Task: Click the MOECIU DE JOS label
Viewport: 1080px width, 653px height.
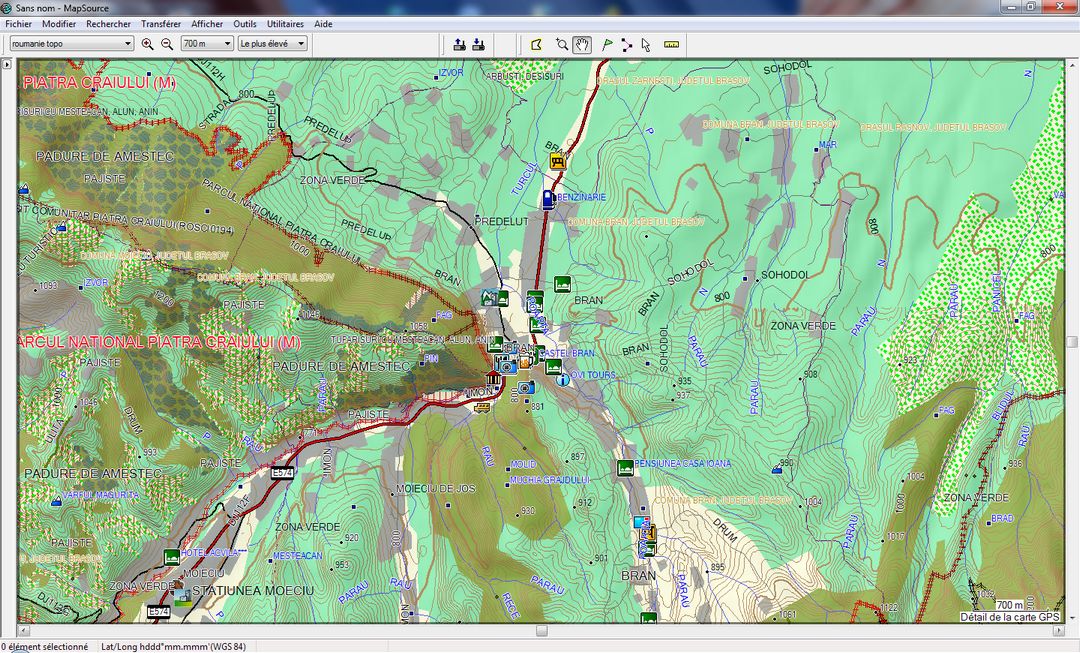Action: pos(436,489)
